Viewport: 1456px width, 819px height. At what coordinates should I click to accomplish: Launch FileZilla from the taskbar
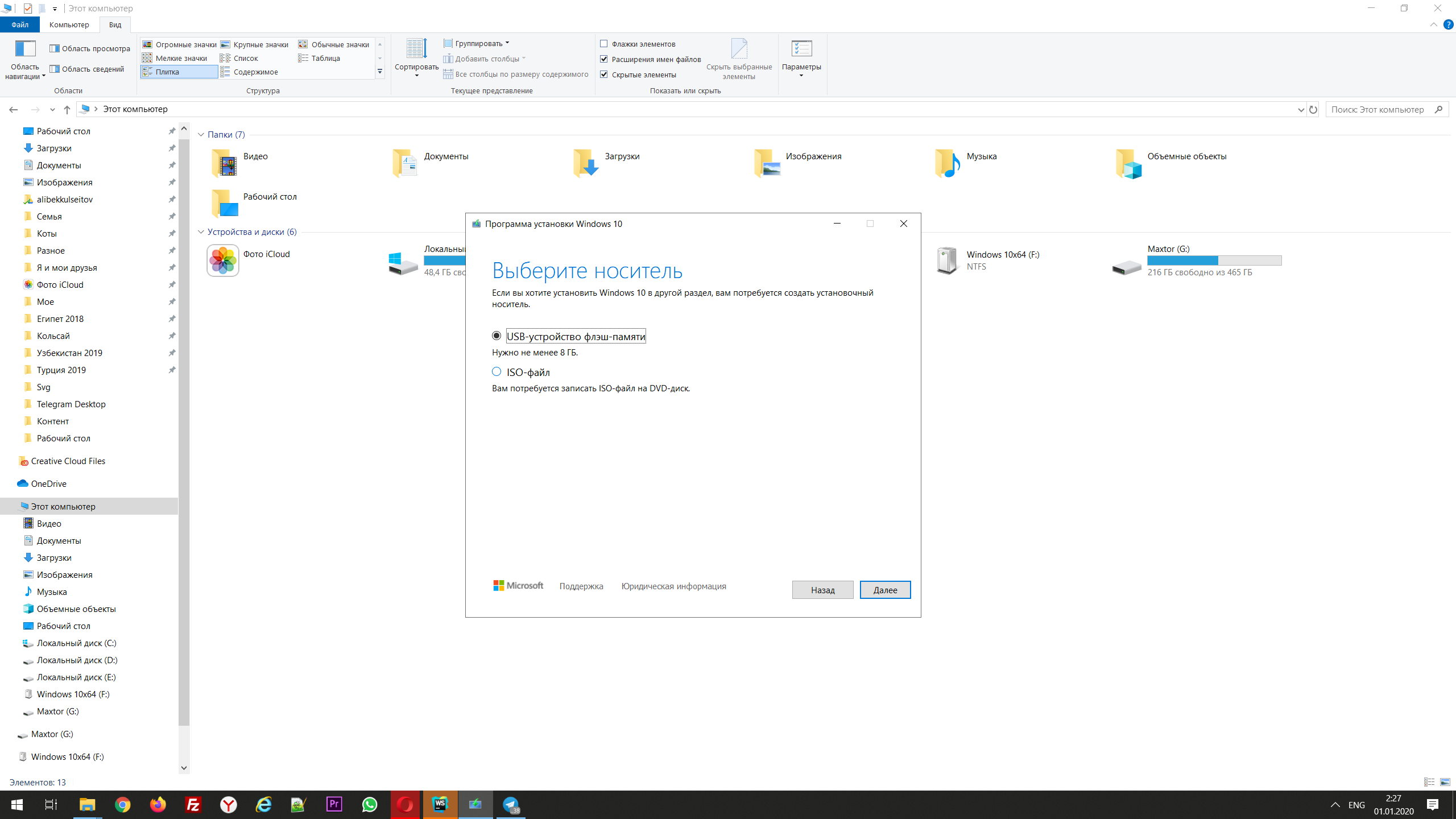(x=193, y=805)
